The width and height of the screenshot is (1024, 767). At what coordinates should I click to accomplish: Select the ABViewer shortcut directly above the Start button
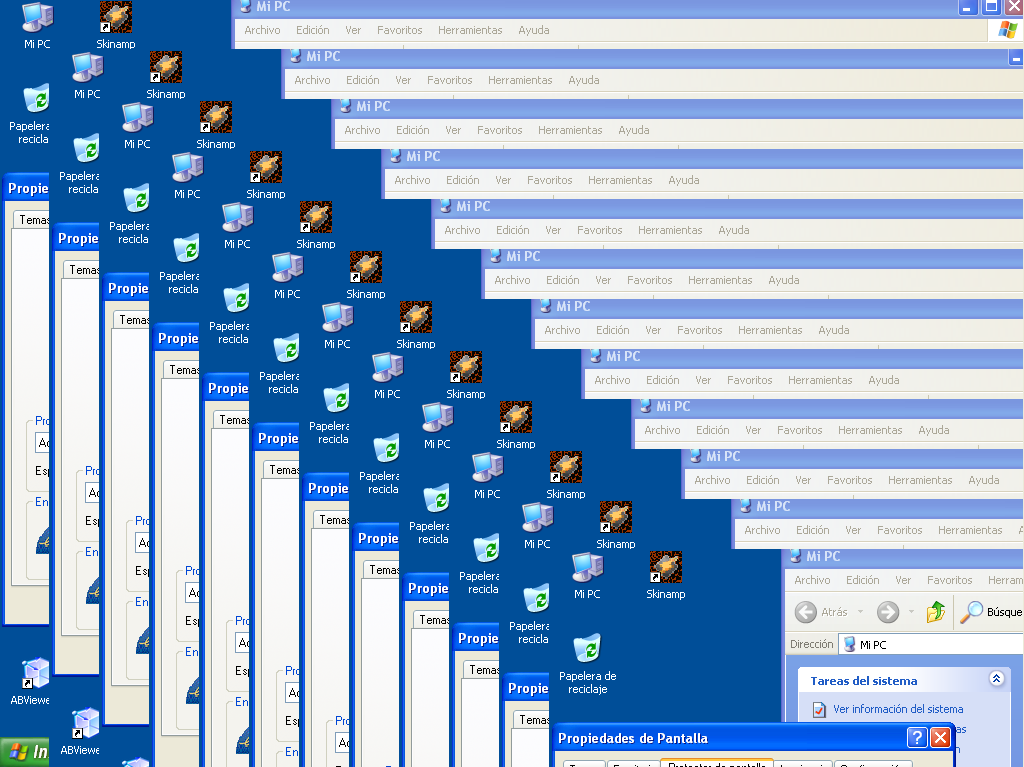30,682
